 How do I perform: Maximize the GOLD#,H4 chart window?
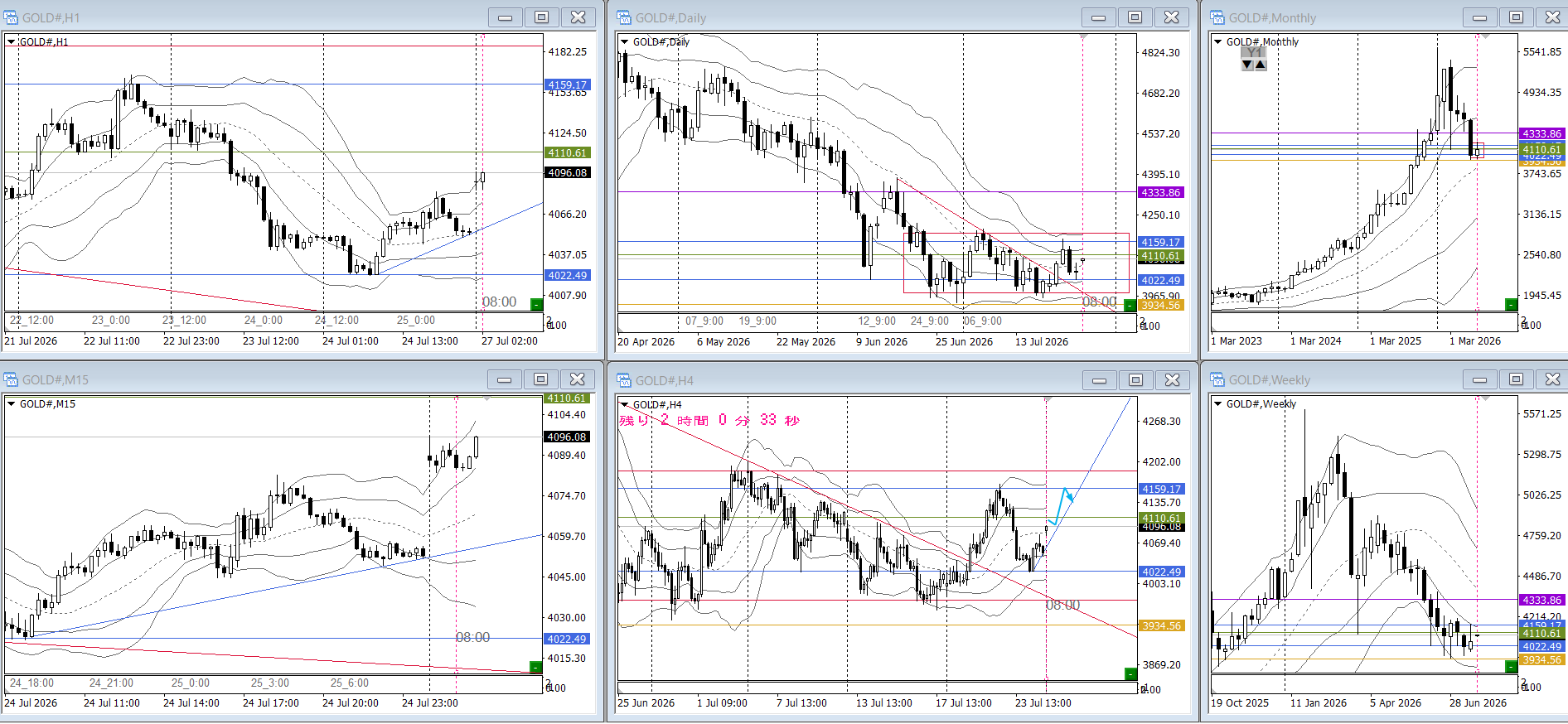tap(1135, 380)
